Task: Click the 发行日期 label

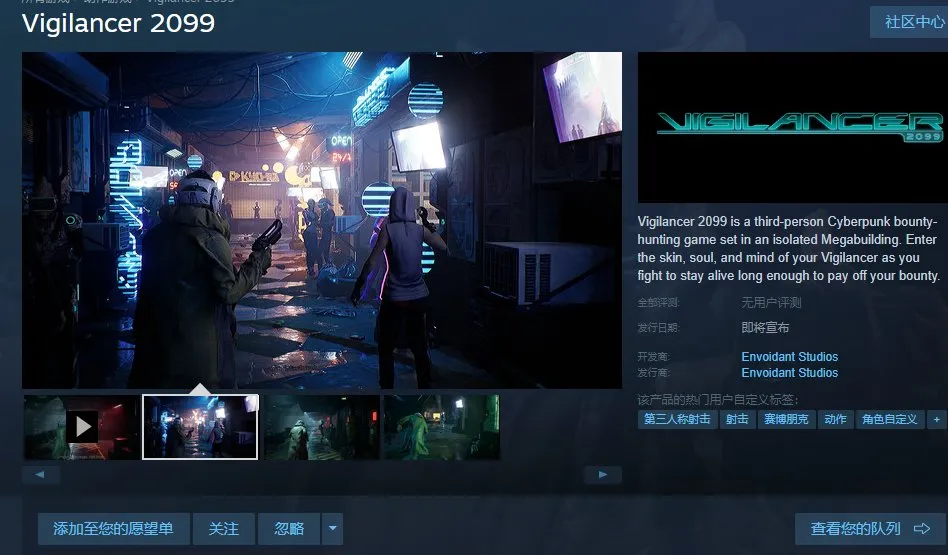Action: tap(658, 328)
